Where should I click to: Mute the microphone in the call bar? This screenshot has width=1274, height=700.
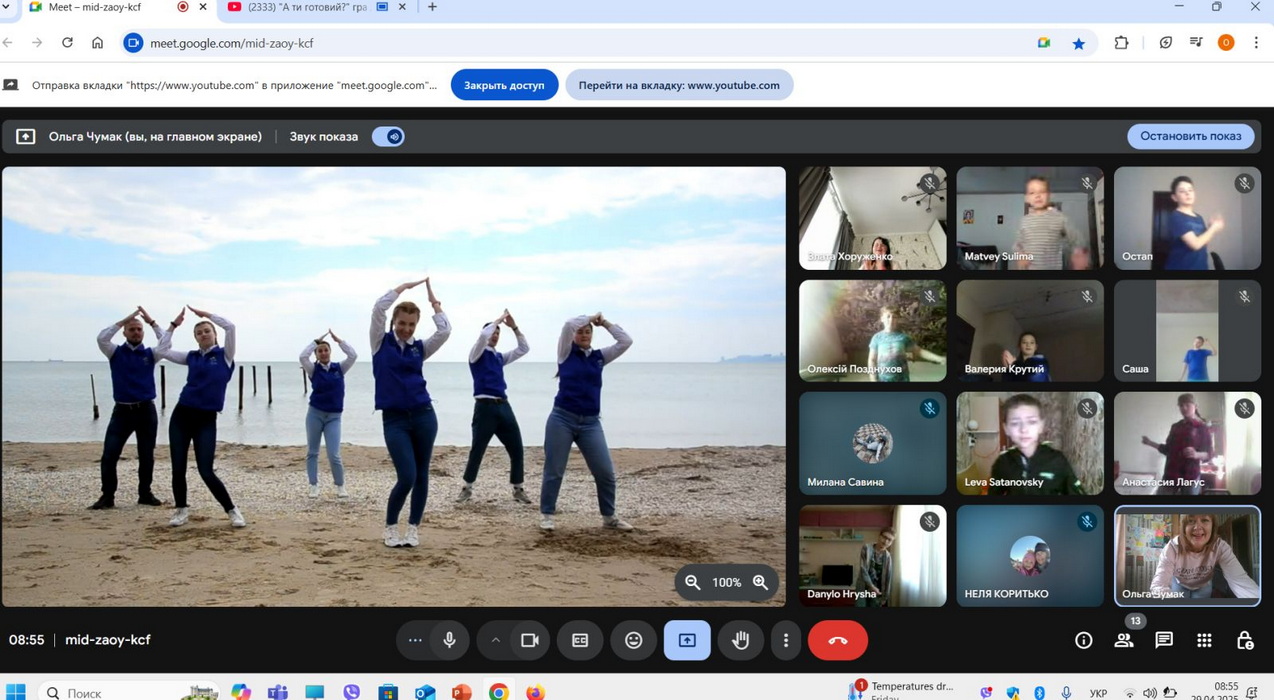click(449, 640)
